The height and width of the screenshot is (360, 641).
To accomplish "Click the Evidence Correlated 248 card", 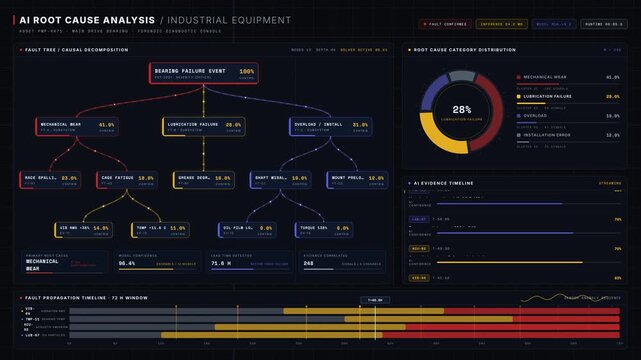I will pos(342,262).
